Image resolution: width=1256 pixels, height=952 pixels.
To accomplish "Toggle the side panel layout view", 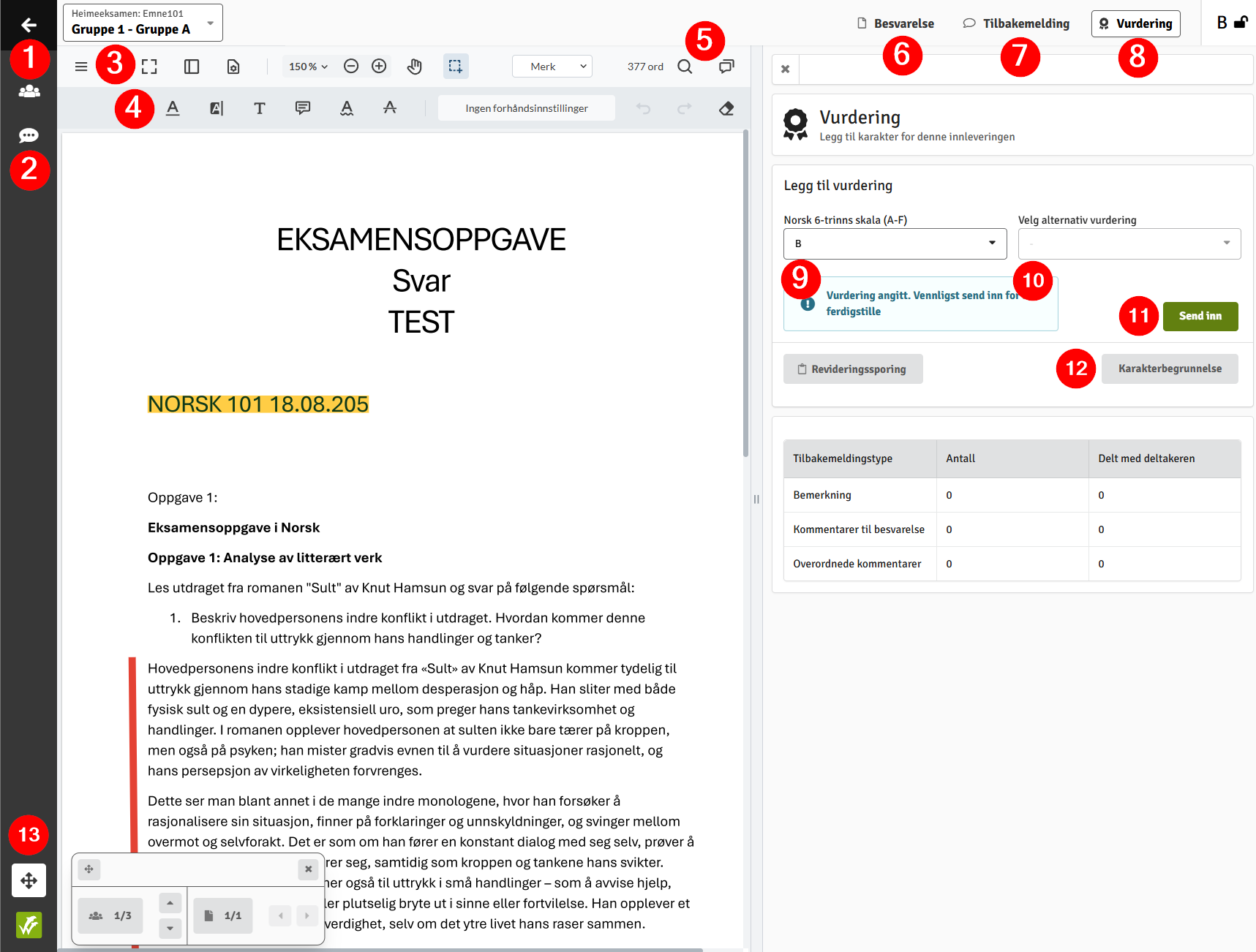I will tap(192, 67).
